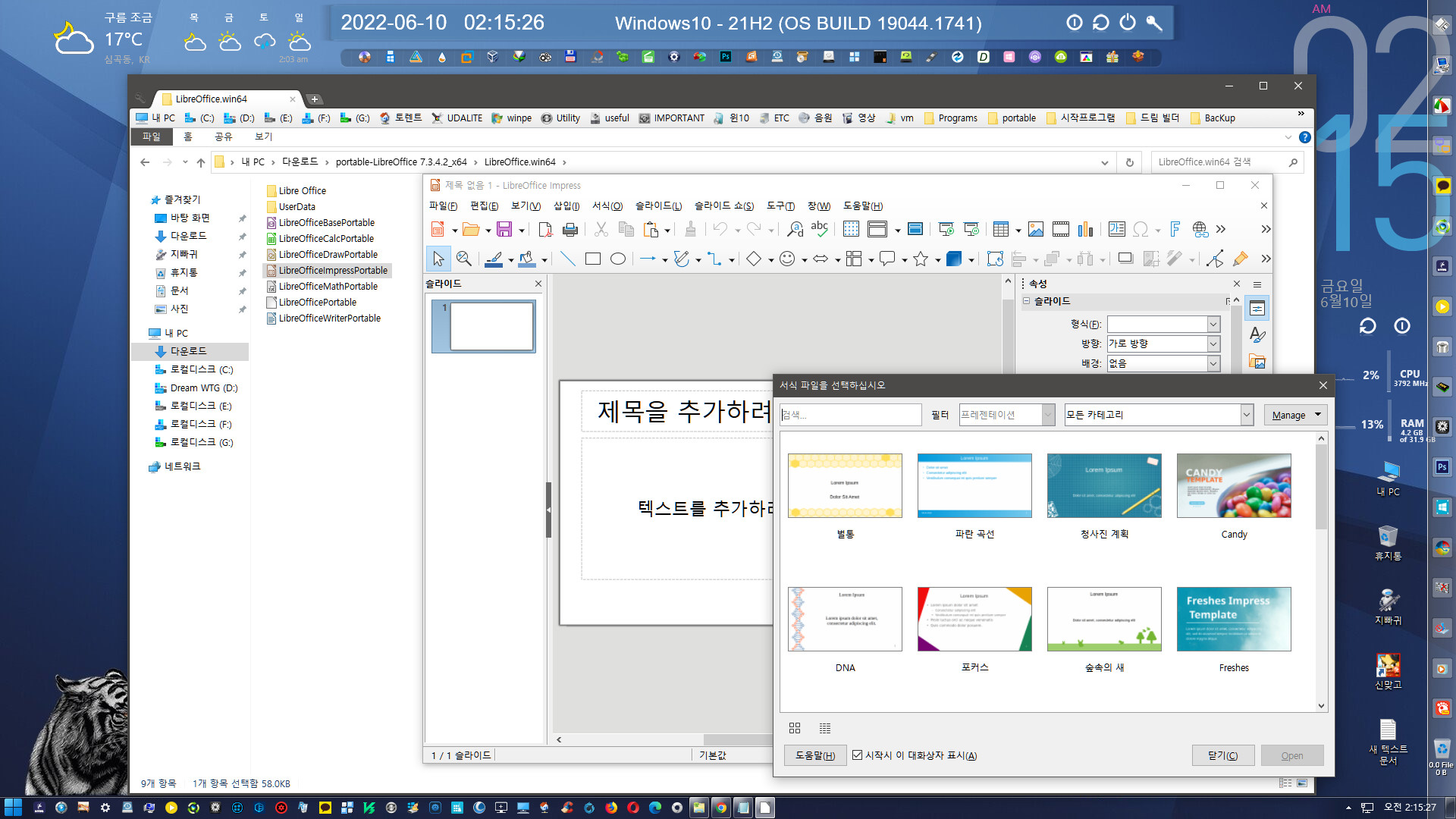The height and width of the screenshot is (819, 1456).
Task: Open the 도구(T) menu in Impress
Action: [780, 206]
